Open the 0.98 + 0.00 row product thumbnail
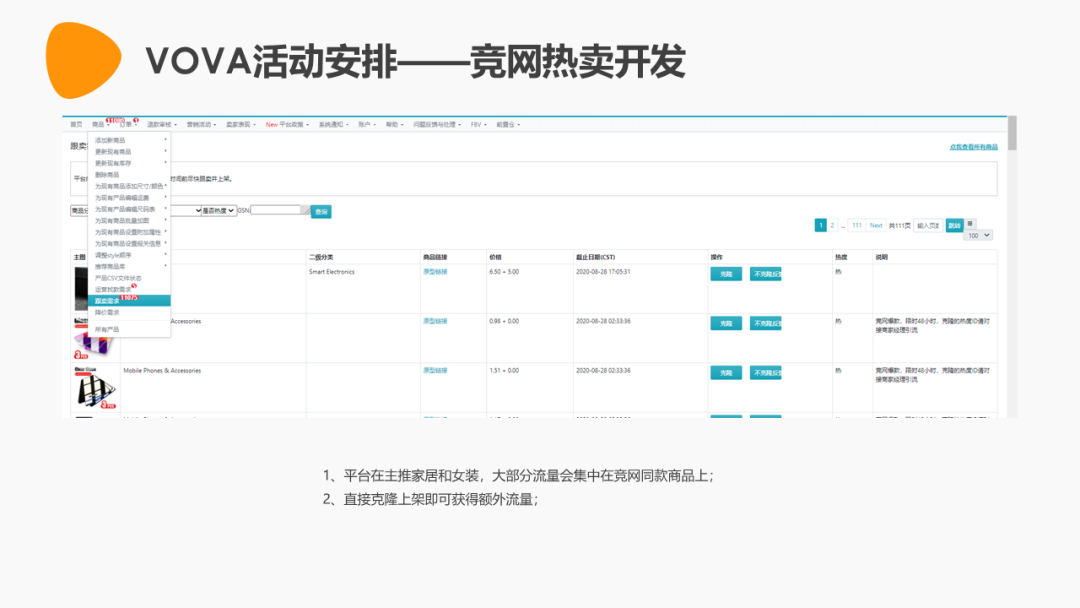1080x608 pixels. click(94, 339)
